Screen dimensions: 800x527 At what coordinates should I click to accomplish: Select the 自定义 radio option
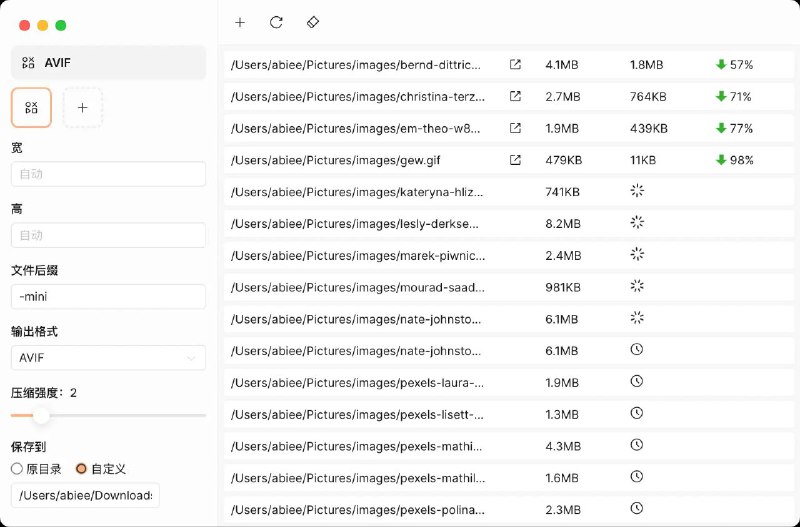(82, 468)
